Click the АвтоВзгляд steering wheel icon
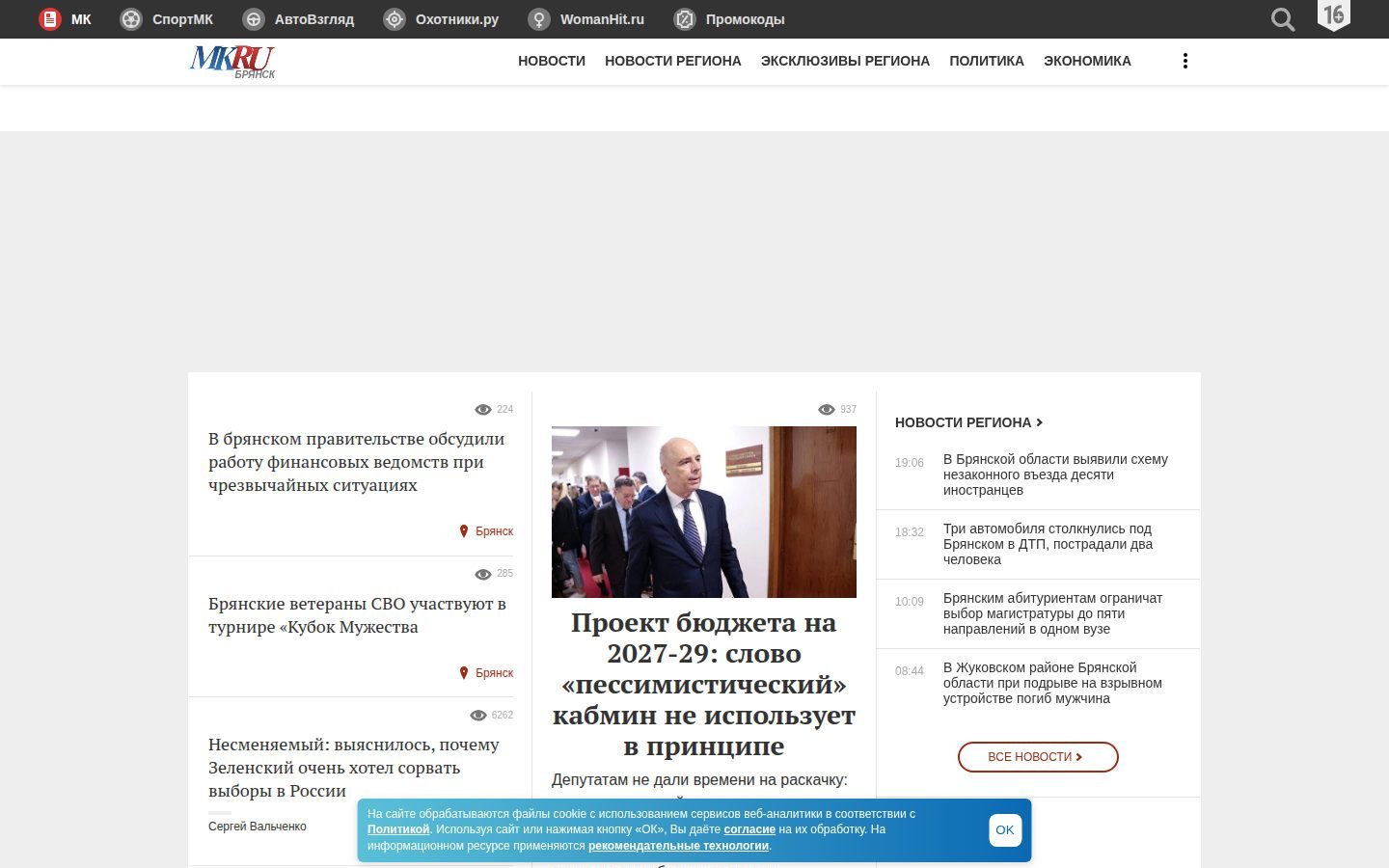1389x868 pixels. tap(254, 19)
